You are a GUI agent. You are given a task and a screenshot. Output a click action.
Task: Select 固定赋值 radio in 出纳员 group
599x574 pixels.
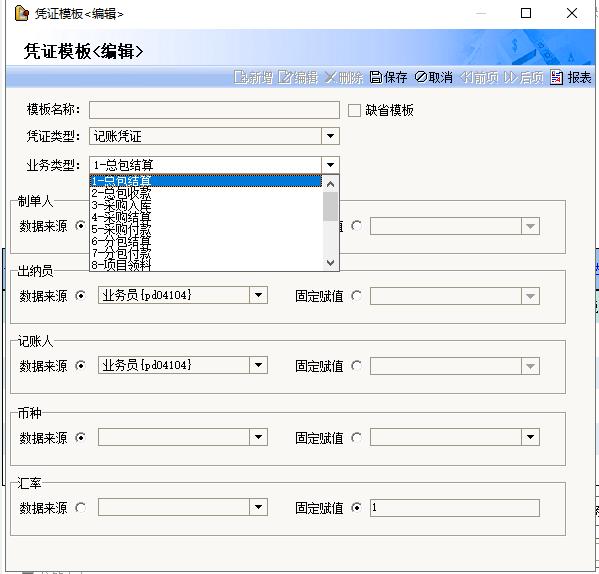tap(356, 296)
